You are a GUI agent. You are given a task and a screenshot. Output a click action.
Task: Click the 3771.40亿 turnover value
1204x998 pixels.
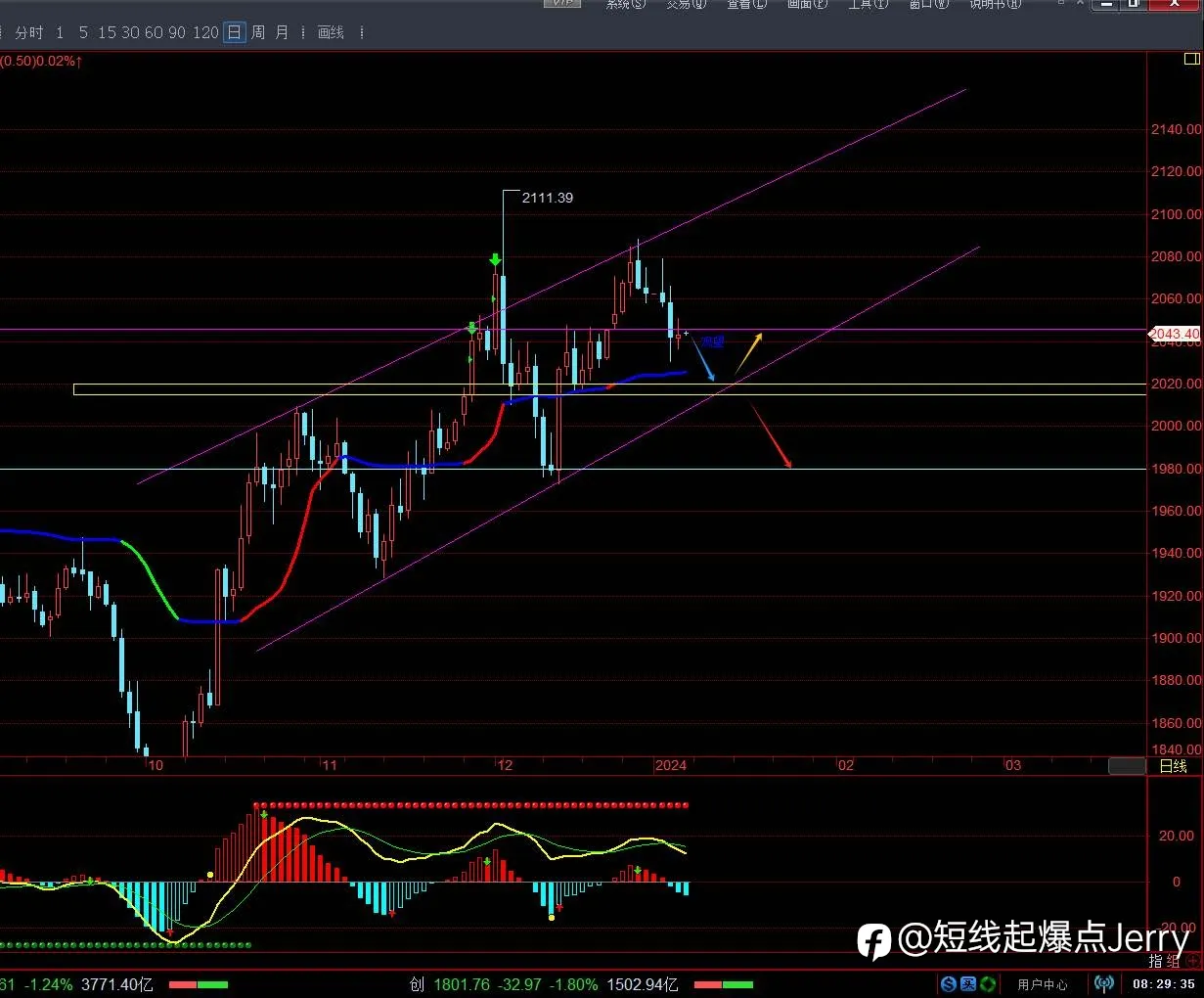(x=117, y=984)
